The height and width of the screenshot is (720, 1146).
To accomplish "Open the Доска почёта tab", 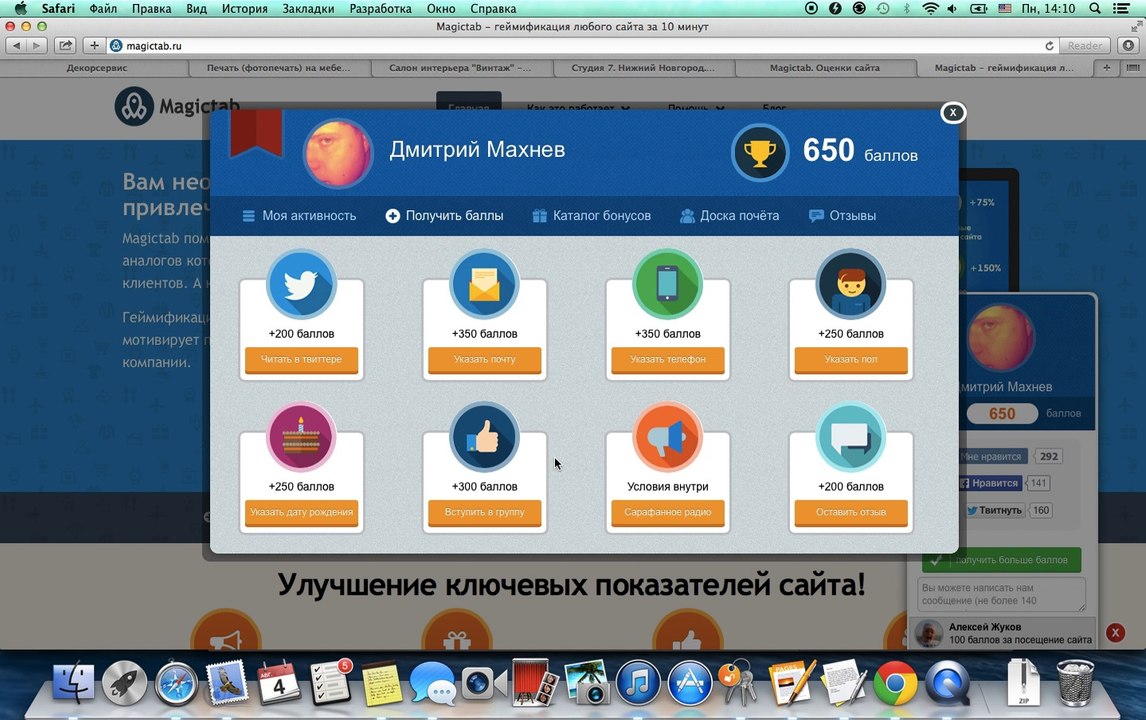I will tap(729, 216).
